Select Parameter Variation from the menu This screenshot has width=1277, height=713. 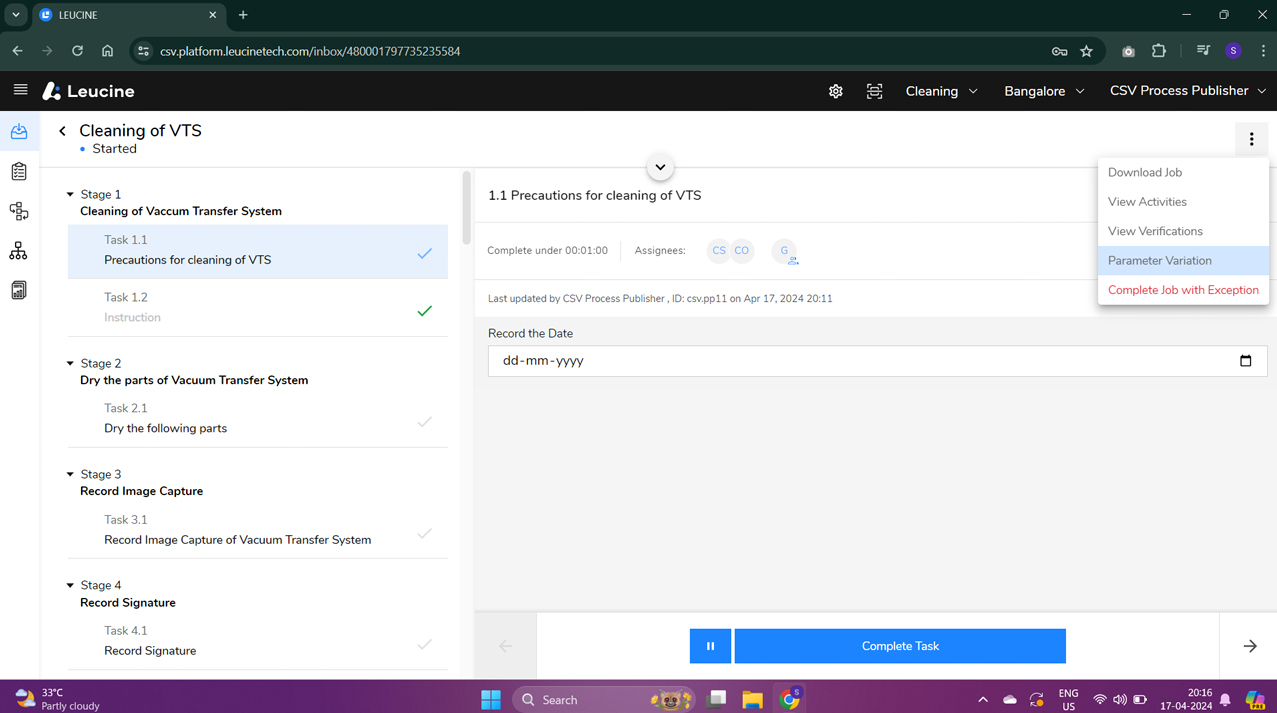(x=1159, y=261)
